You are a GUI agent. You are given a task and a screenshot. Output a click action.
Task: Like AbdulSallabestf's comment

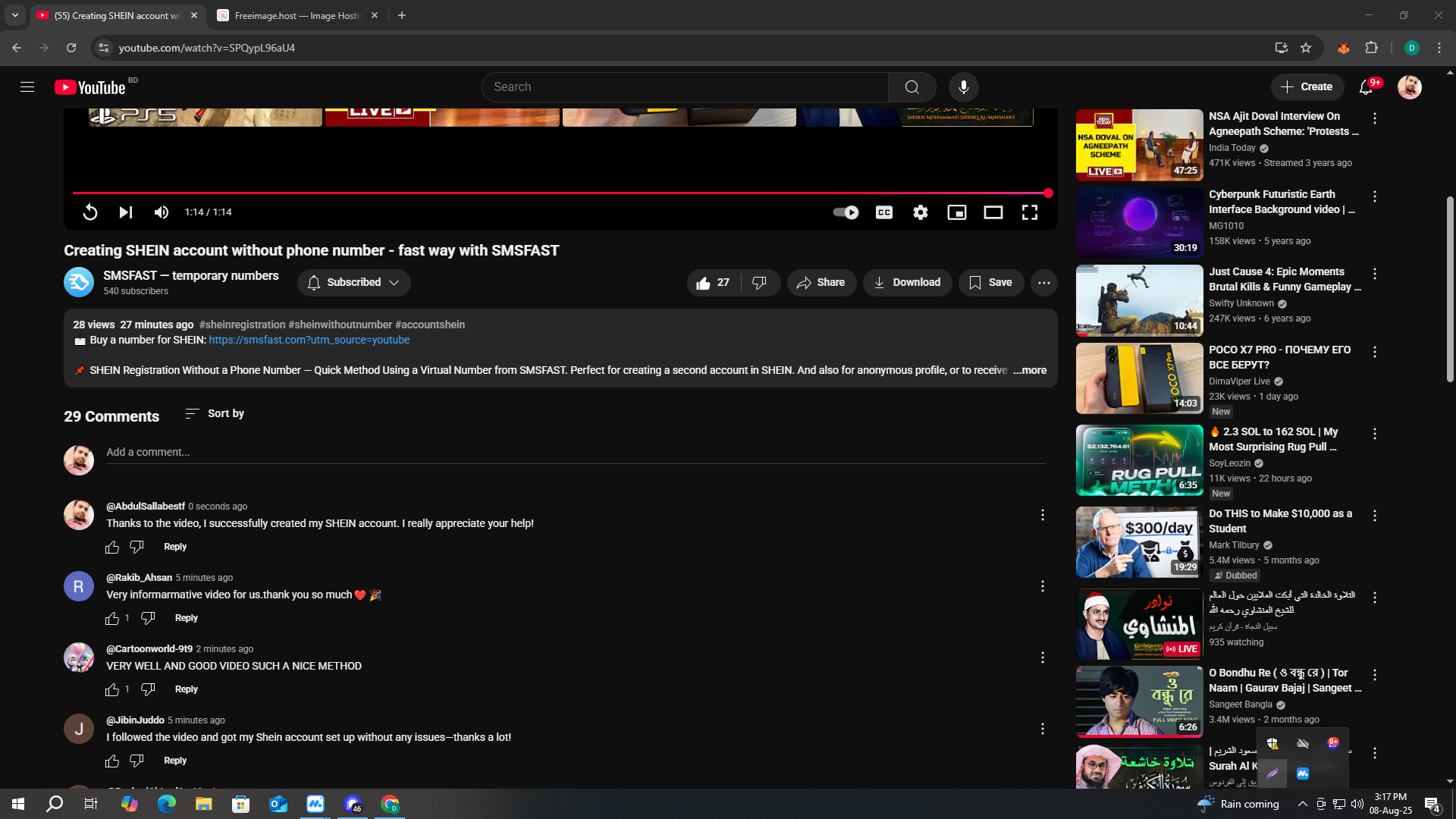112,548
